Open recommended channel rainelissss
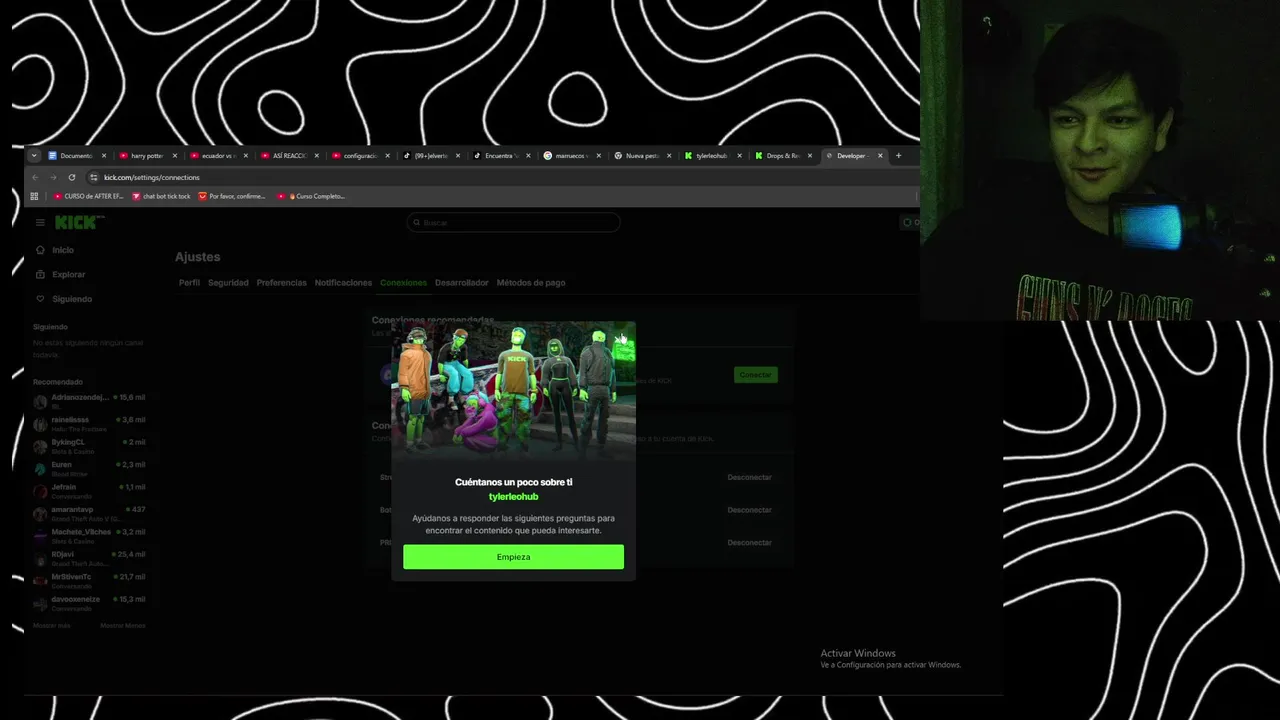The width and height of the screenshot is (1280, 720). (89, 424)
